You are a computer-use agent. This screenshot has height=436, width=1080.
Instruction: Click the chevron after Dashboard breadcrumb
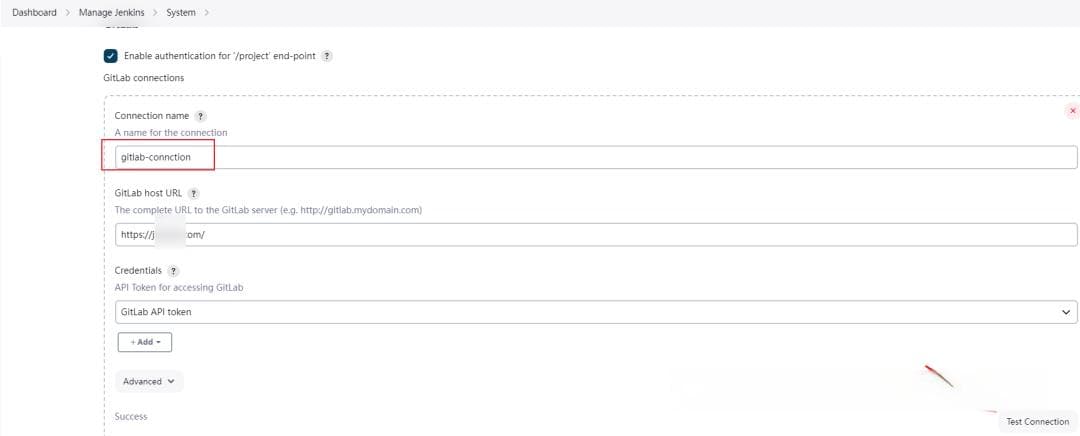[68, 12]
